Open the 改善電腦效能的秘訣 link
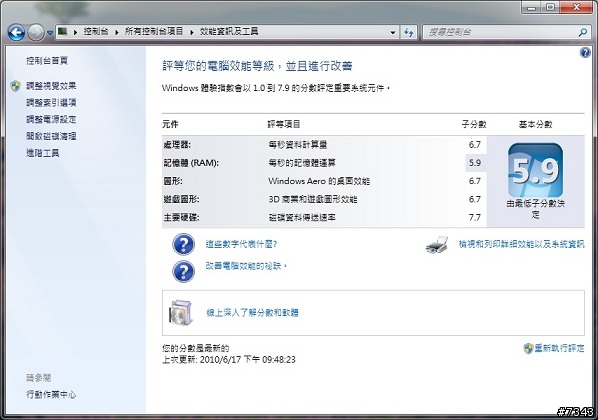This screenshot has height=420, width=598. click(246, 266)
